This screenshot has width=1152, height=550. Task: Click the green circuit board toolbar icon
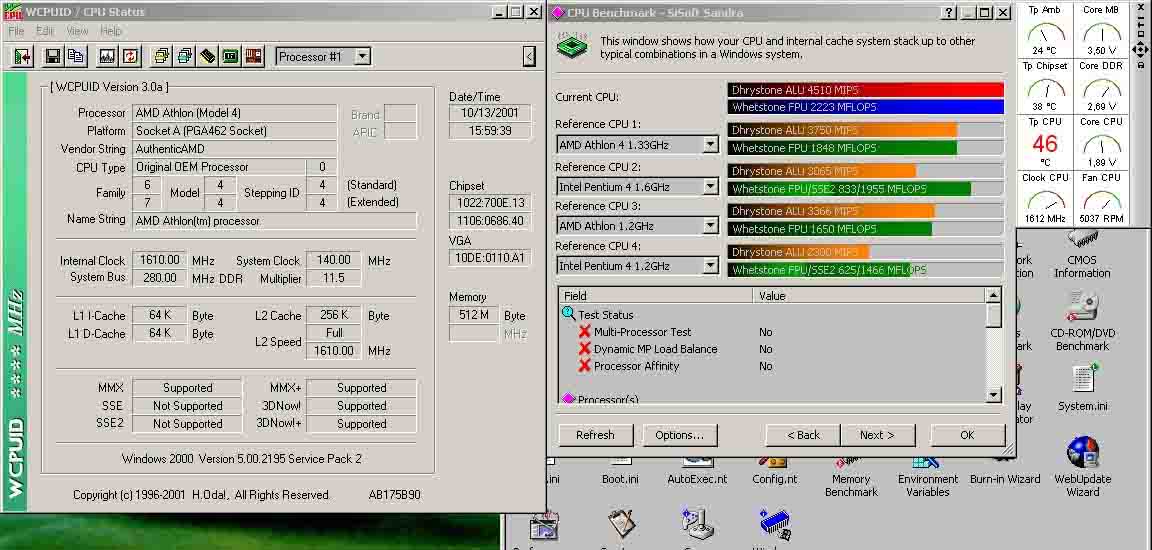tap(231, 56)
